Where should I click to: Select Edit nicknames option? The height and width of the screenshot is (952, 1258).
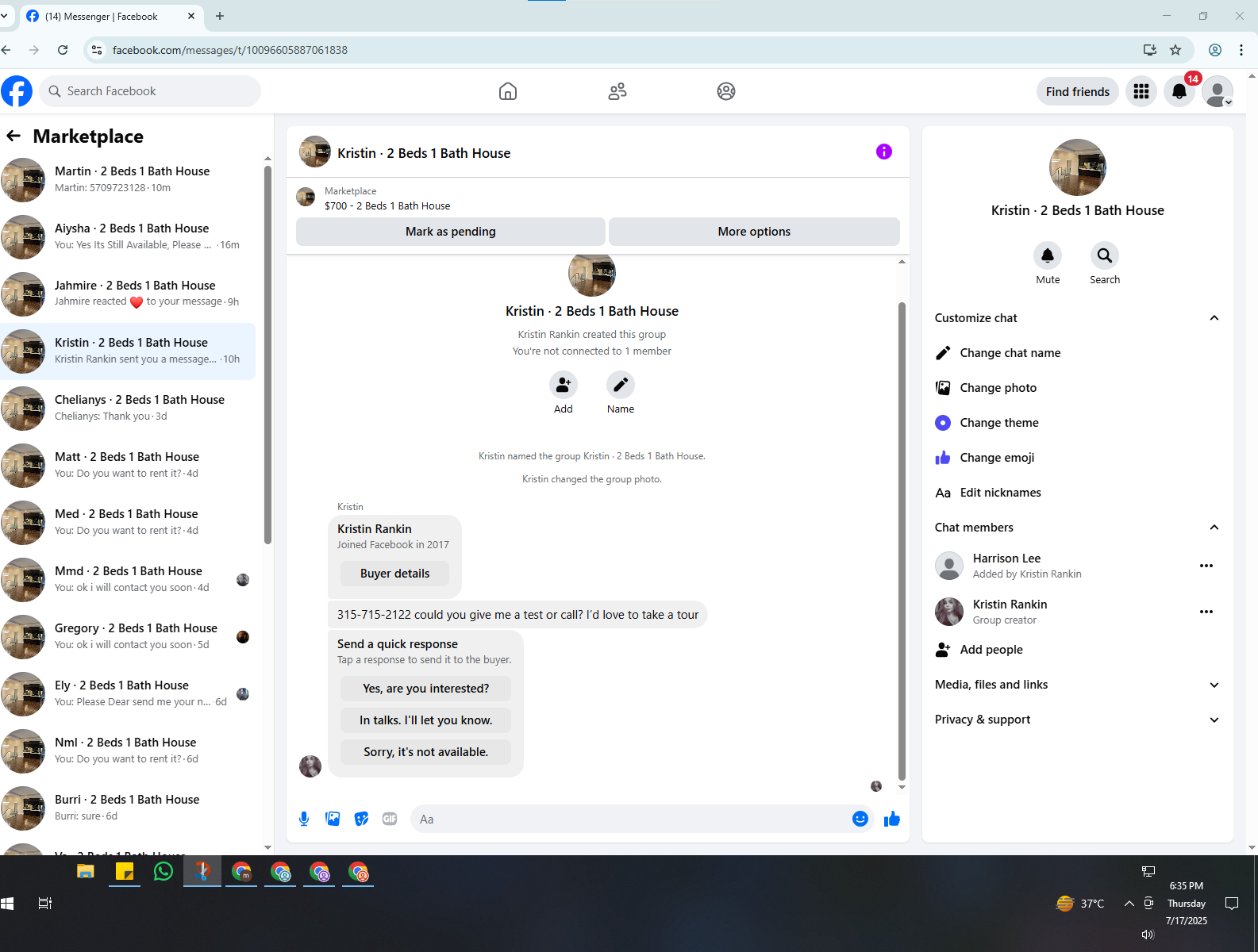[x=1078, y=493]
